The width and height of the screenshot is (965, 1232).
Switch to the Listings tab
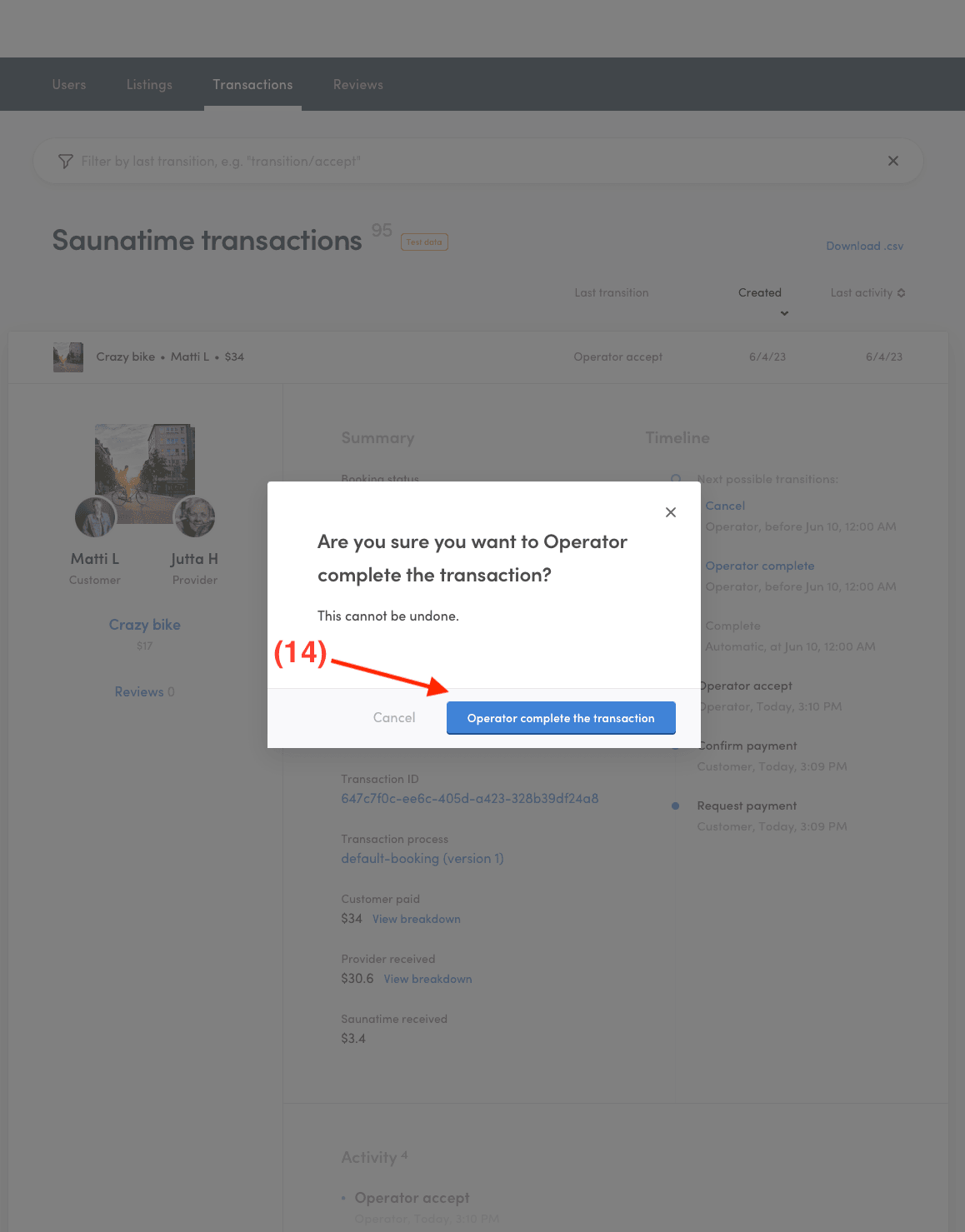(x=149, y=85)
